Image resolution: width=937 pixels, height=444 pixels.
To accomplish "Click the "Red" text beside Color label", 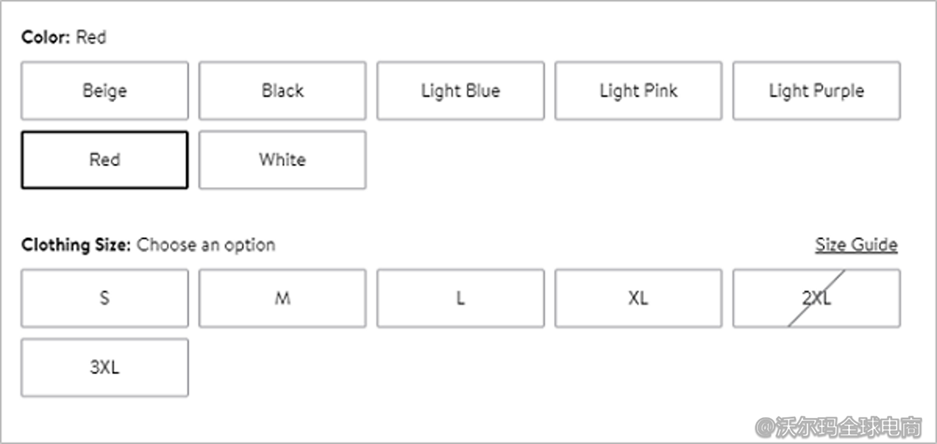I will pyautogui.click(x=91, y=38).
